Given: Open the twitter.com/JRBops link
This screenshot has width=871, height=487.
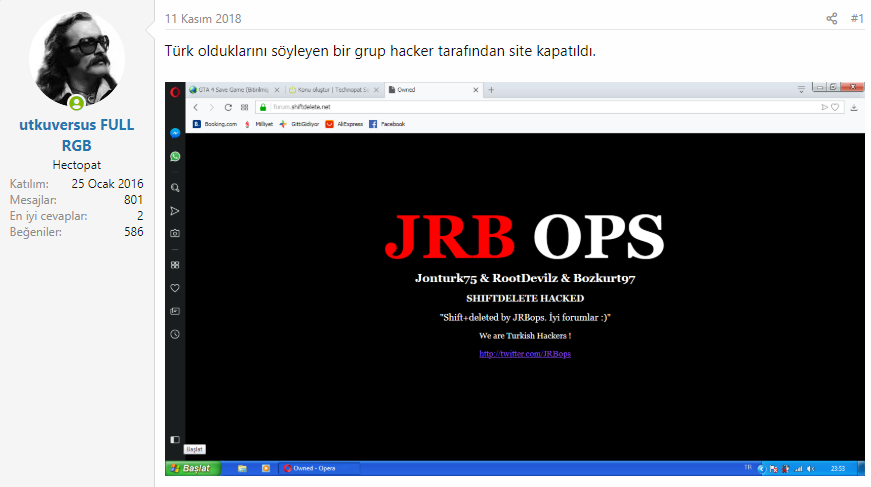Looking at the screenshot, I should tap(524, 353).
